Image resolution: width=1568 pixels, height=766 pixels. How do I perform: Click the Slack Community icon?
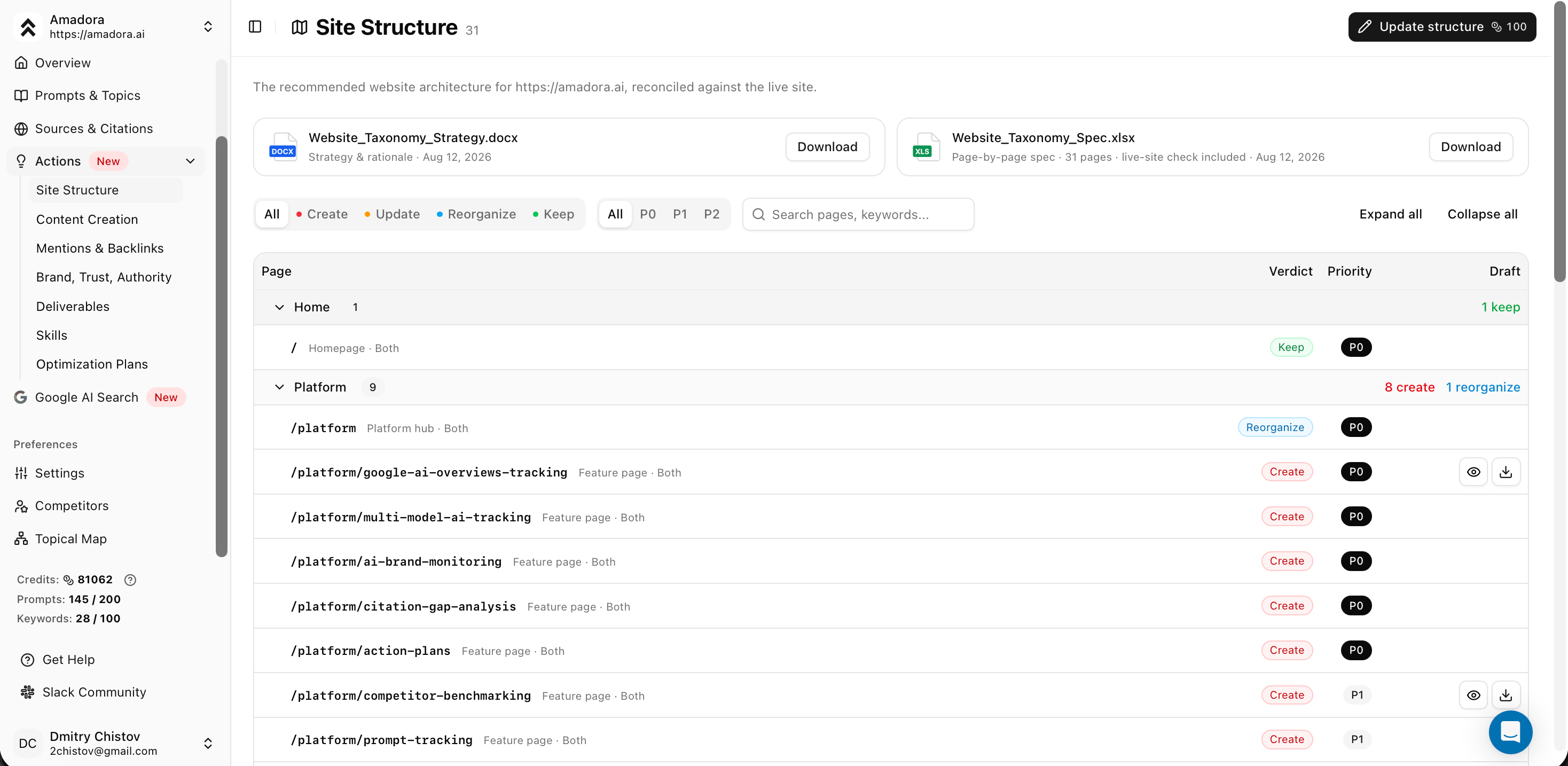tap(27, 692)
